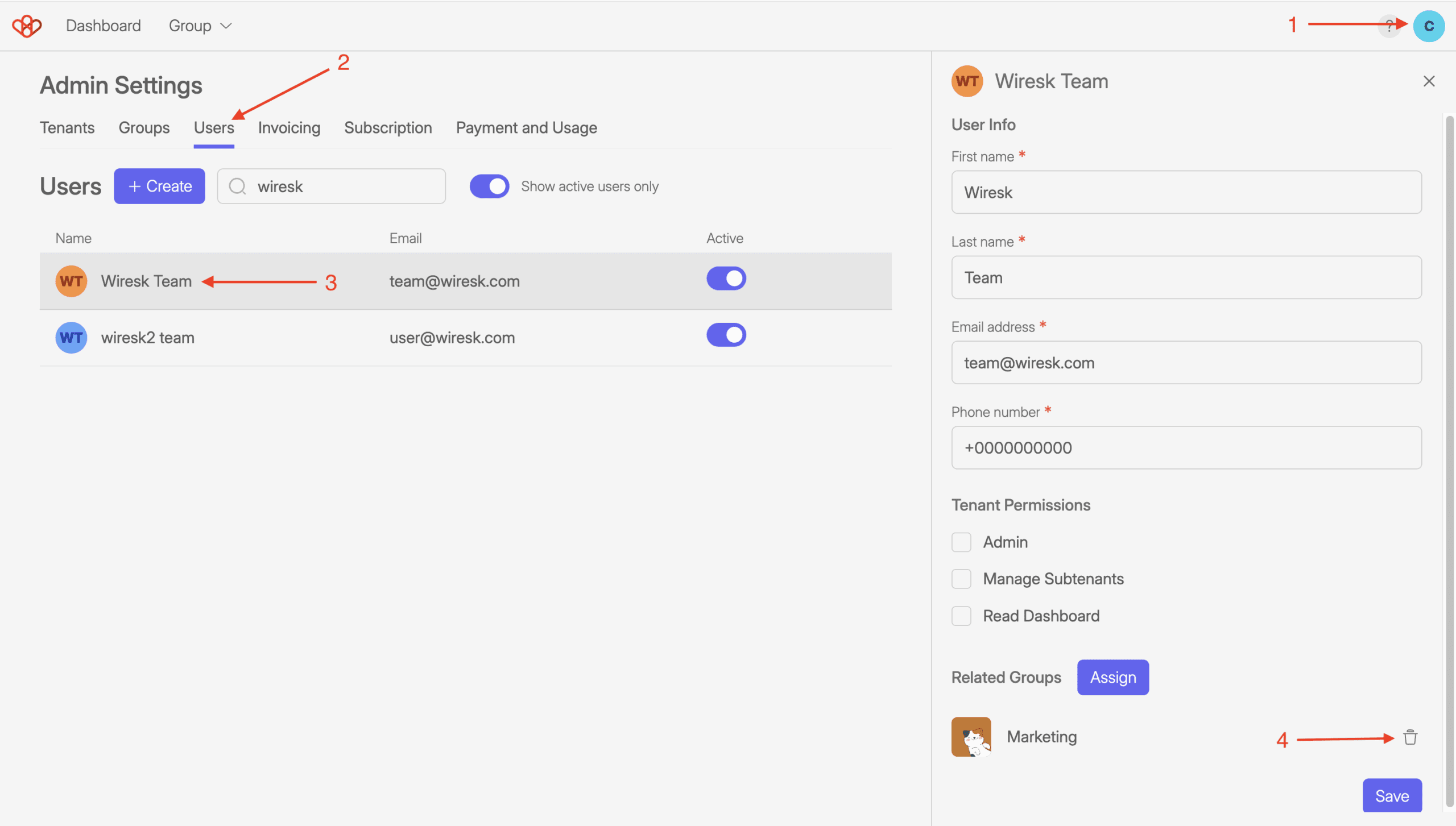
Task: Toggle Show active users only switch
Action: [489, 186]
